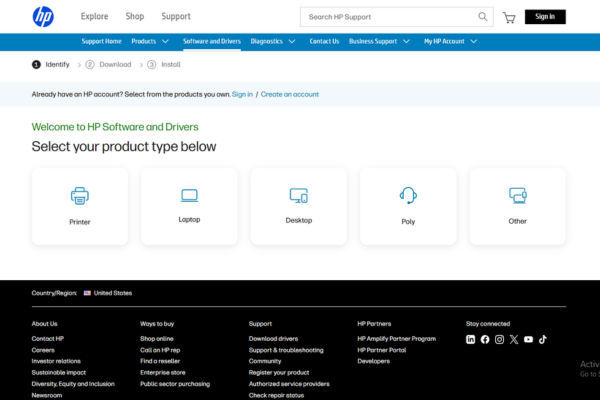The width and height of the screenshot is (600, 400).
Task: Switch to Software and Drivers tab
Action: tap(212, 41)
